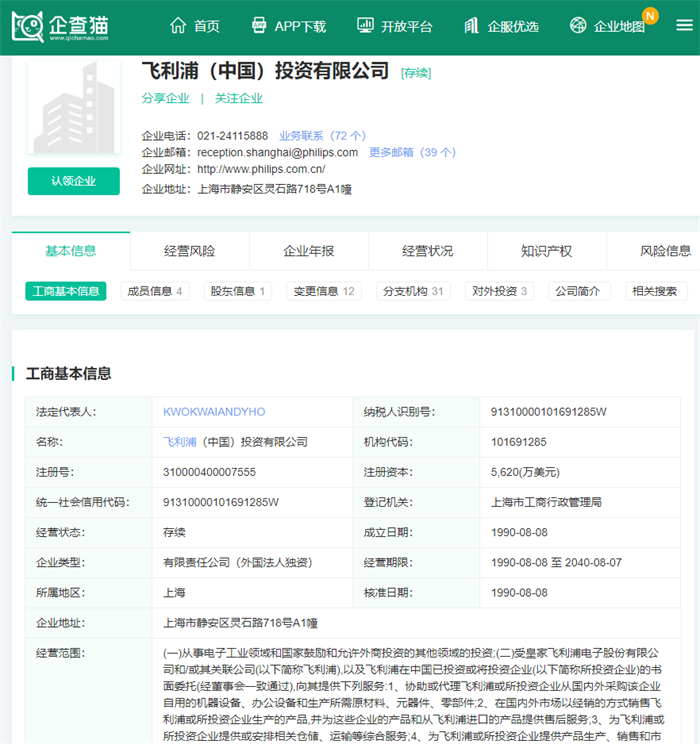
Task: Open 业务联系 (72 个) link
Action: 322,136
